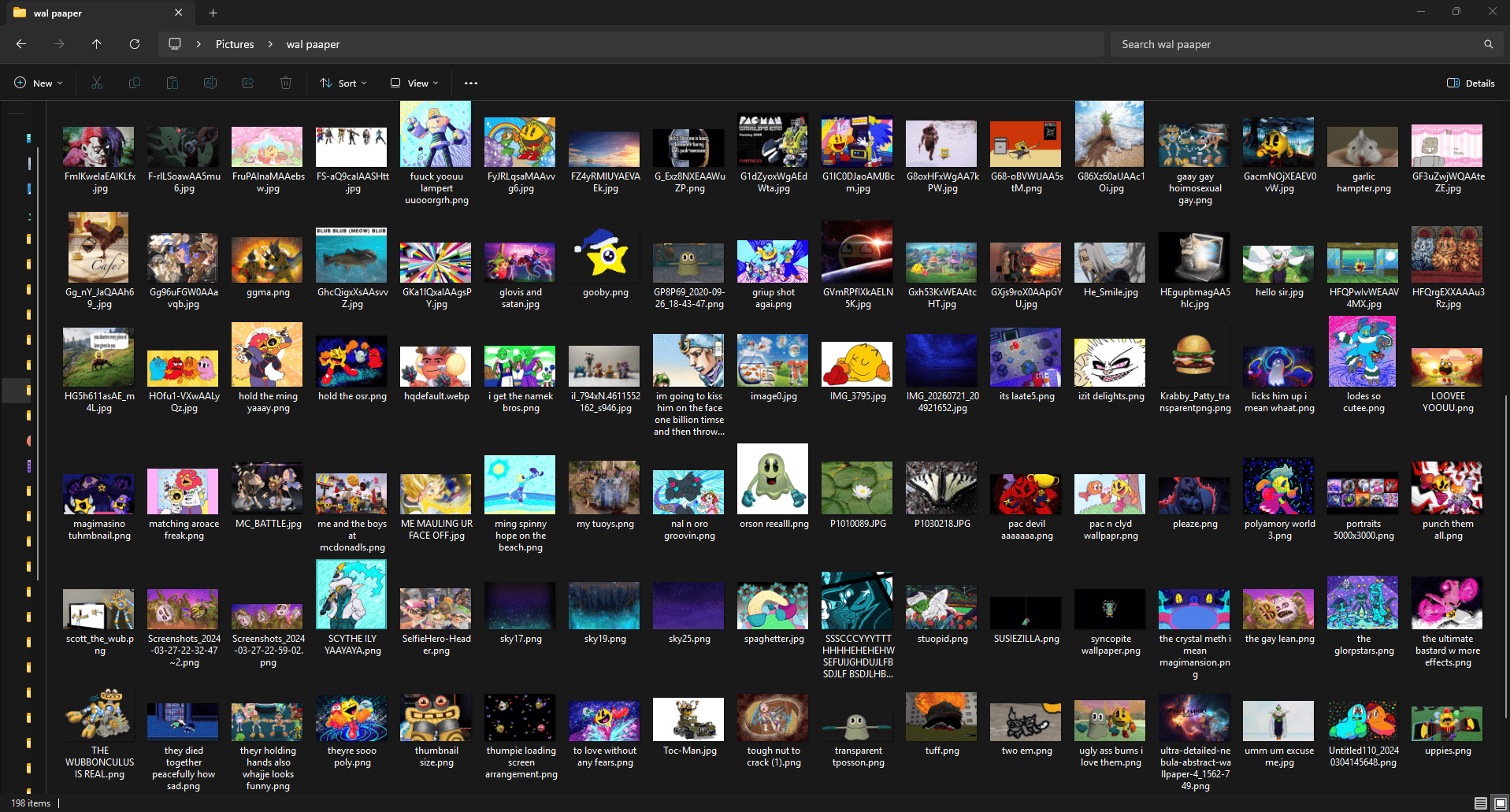The height and width of the screenshot is (812, 1510).
Task: Open the See more options menu
Action: point(471,83)
